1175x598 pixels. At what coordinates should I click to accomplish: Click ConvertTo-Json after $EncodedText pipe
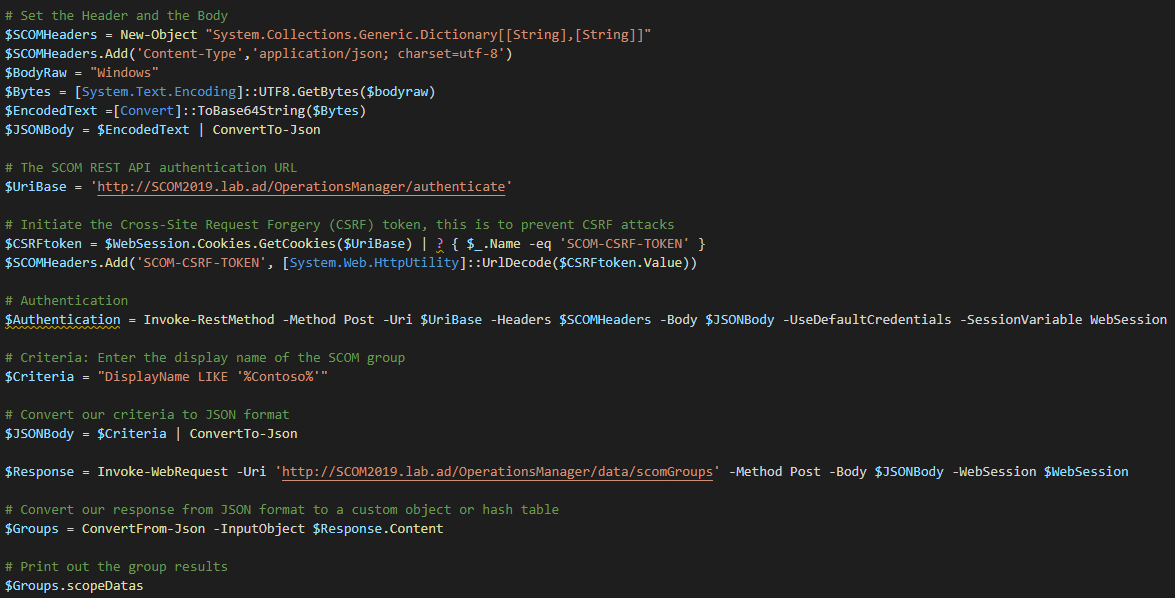tap(267, 130)
